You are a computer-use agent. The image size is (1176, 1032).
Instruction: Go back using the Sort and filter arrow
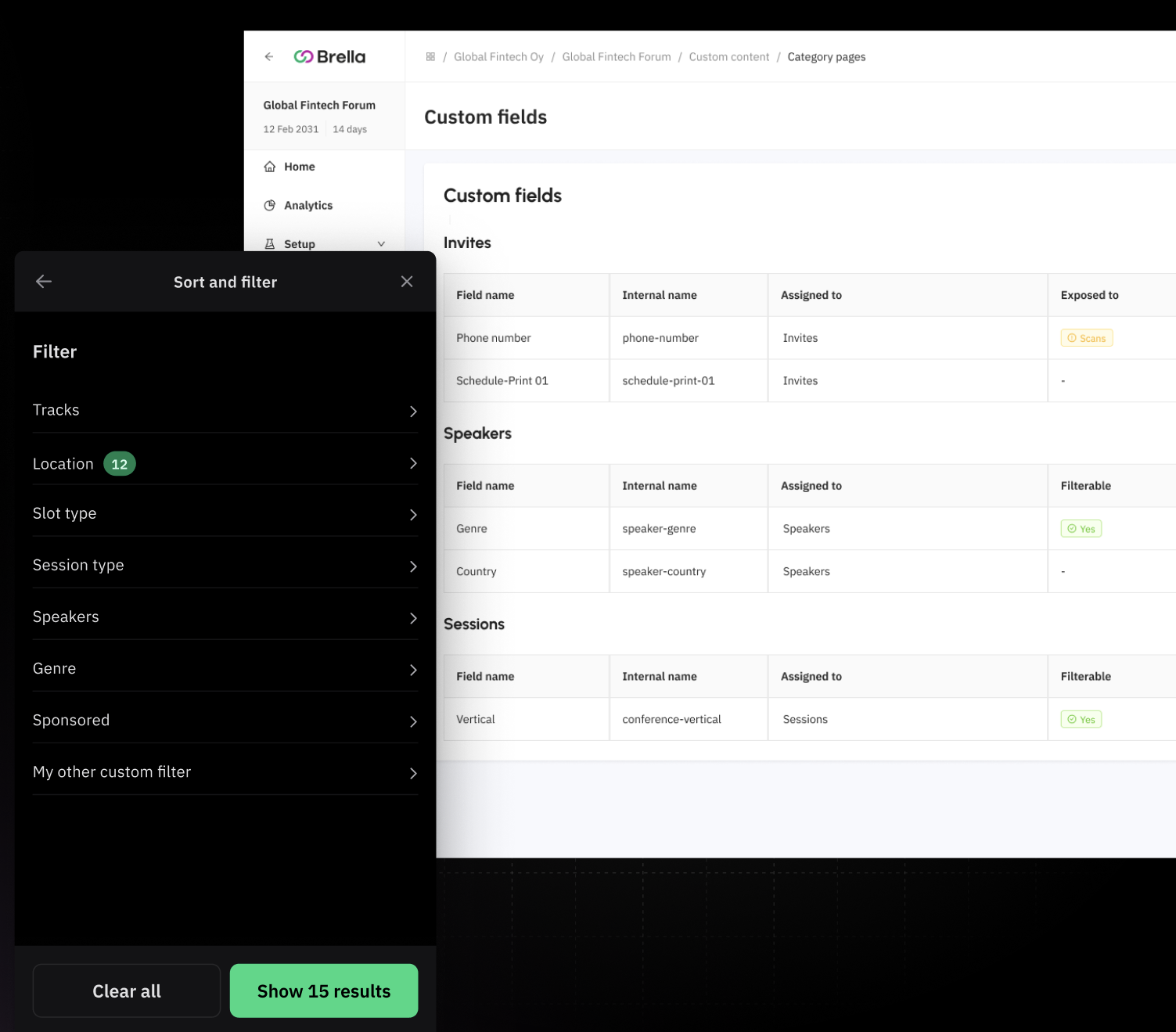(x=44, y=282)
